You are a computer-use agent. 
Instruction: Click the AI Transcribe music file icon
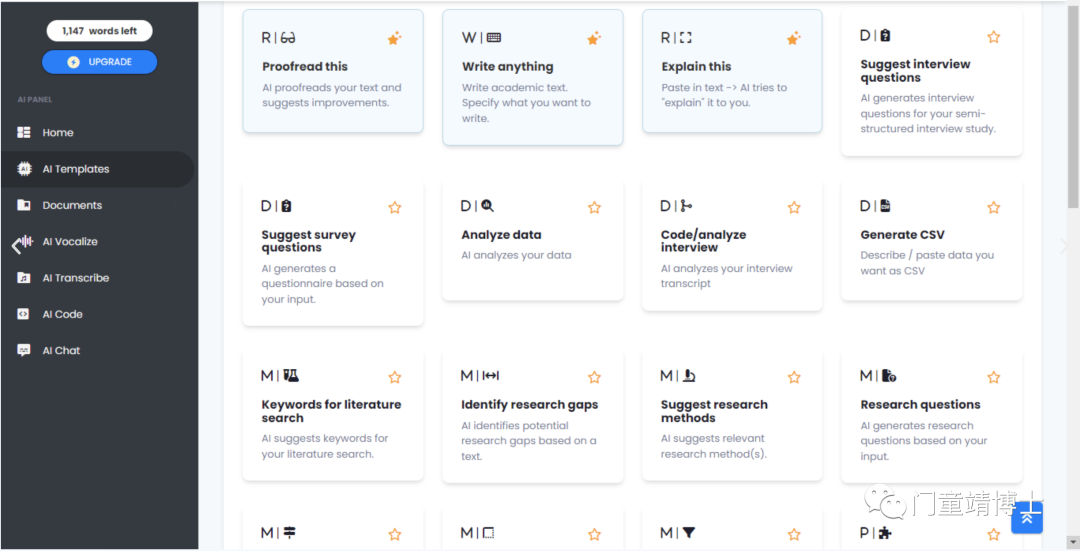coord(24,278)
